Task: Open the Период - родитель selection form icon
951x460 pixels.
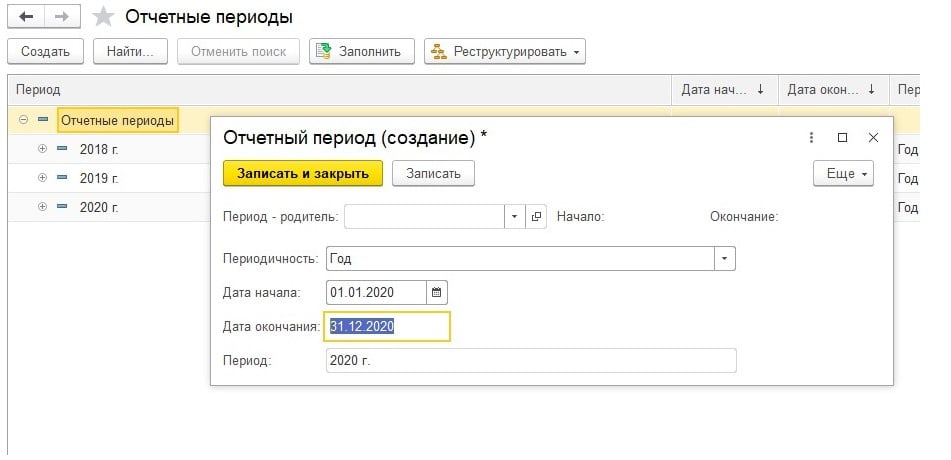Action: point(536,216)
